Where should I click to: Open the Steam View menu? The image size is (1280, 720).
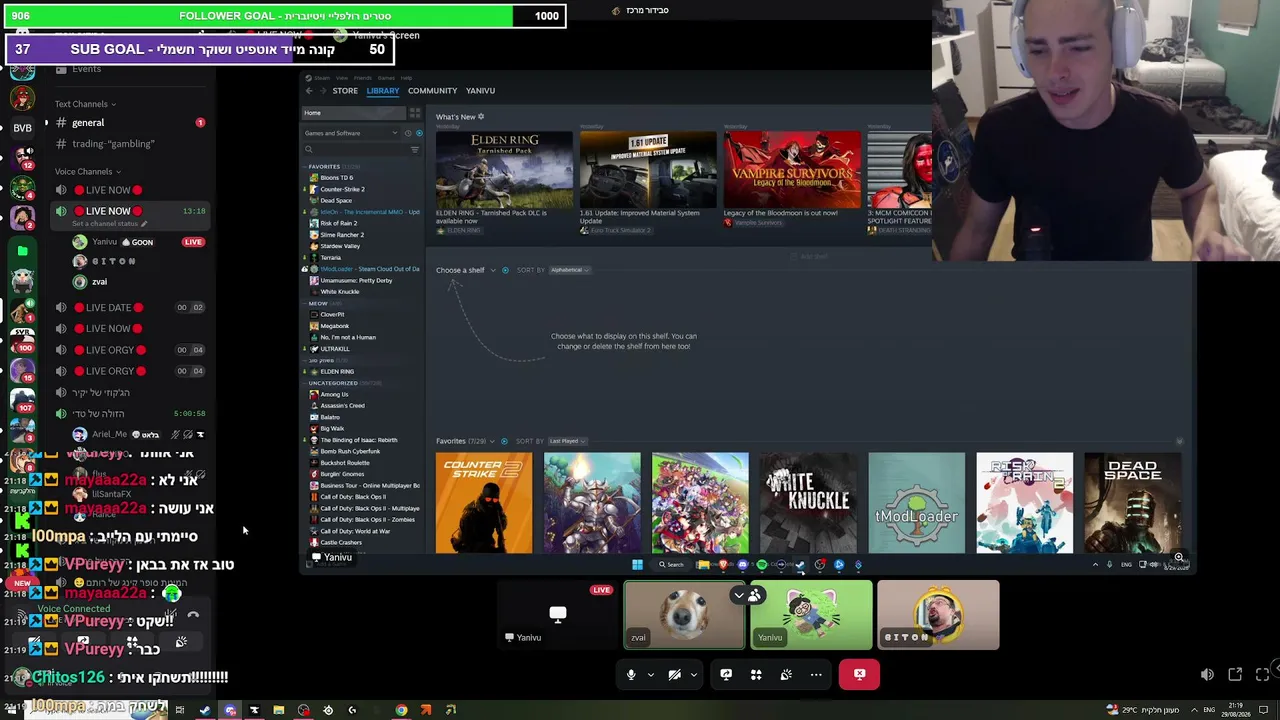342,78
